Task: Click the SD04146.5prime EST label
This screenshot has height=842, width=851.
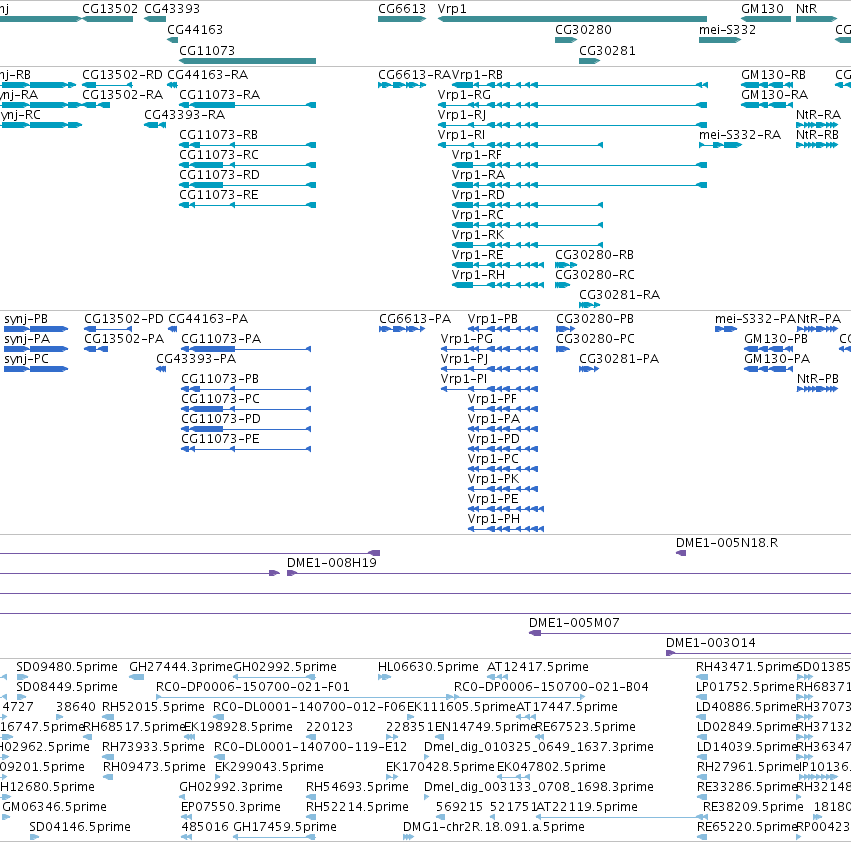Action: pyautogui.click(x=80, y=827)
